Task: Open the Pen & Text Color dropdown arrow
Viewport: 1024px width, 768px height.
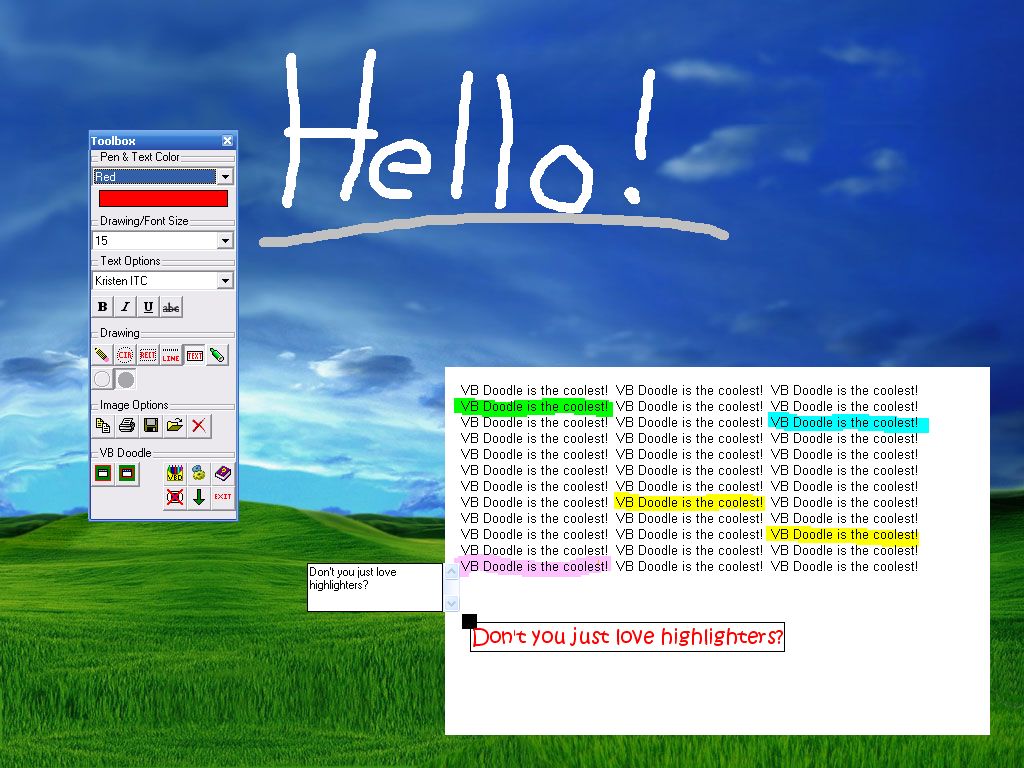Action: coord(225,177)
